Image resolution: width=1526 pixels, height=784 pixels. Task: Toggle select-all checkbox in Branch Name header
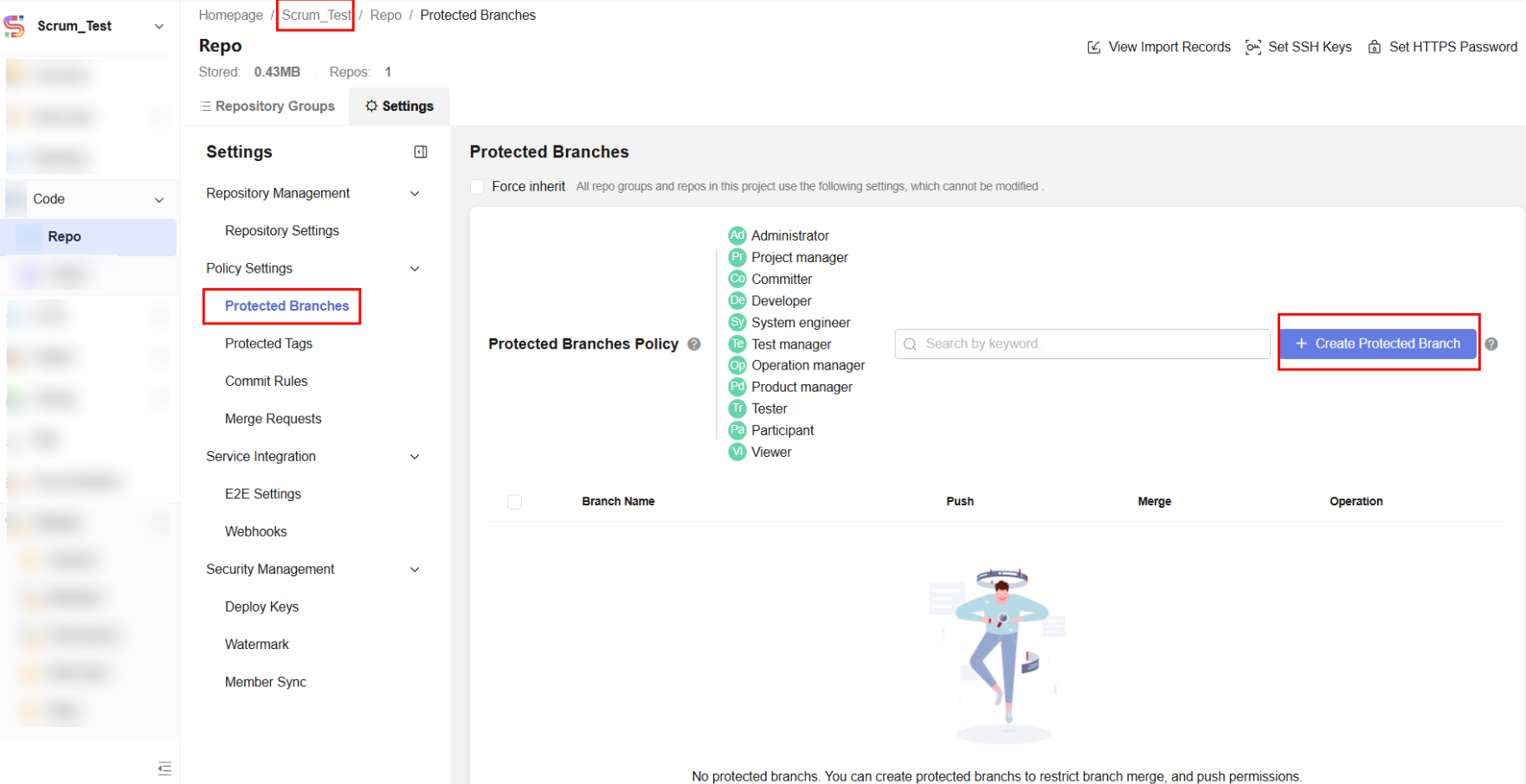tap(515, 502)
